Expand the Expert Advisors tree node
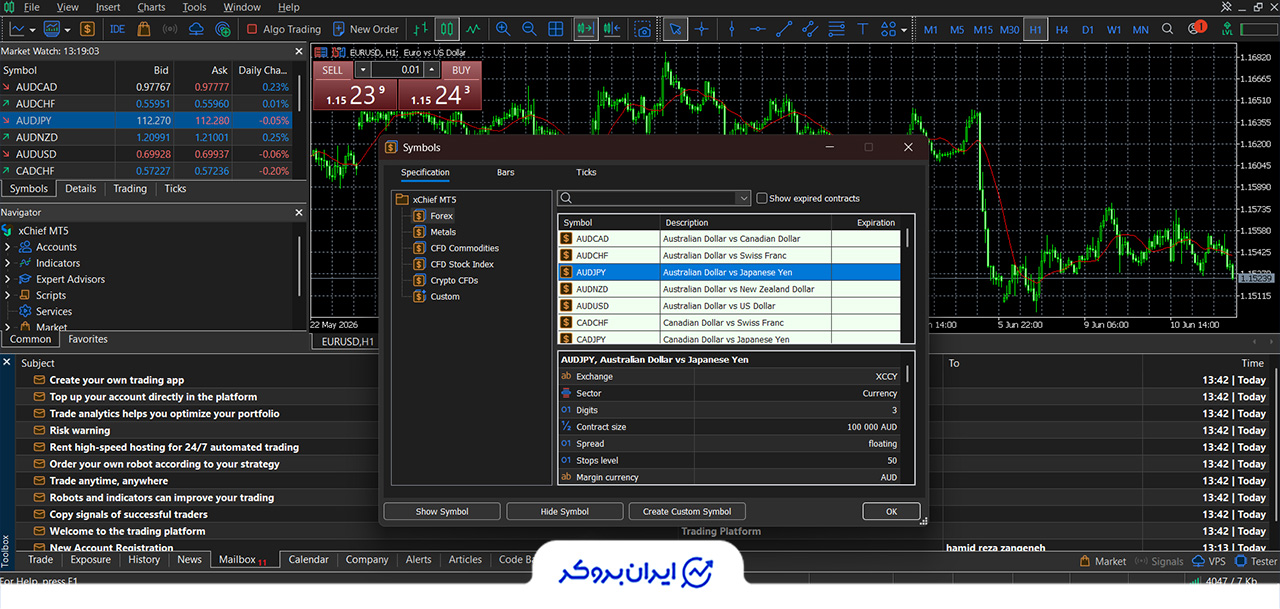Image resolution: width=1280 pixels, height=609 pixels. 7,279
